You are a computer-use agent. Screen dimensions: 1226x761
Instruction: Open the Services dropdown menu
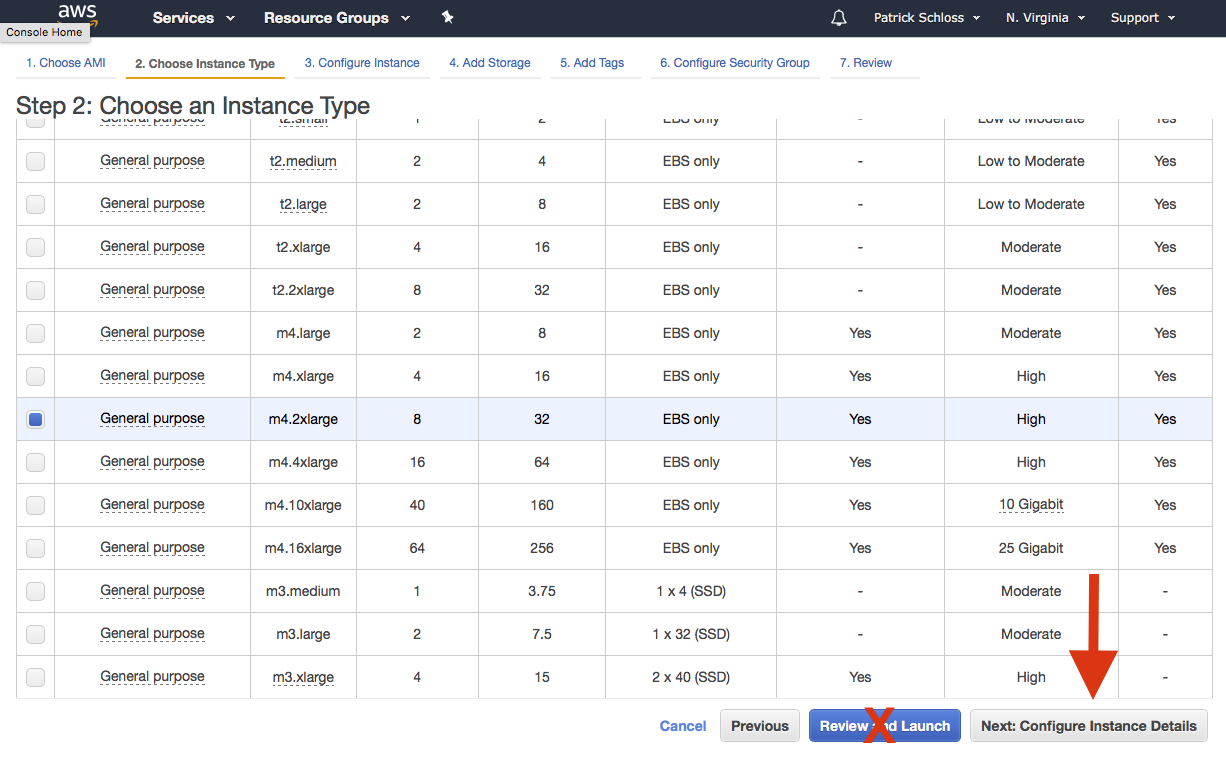tap(192, 17)
